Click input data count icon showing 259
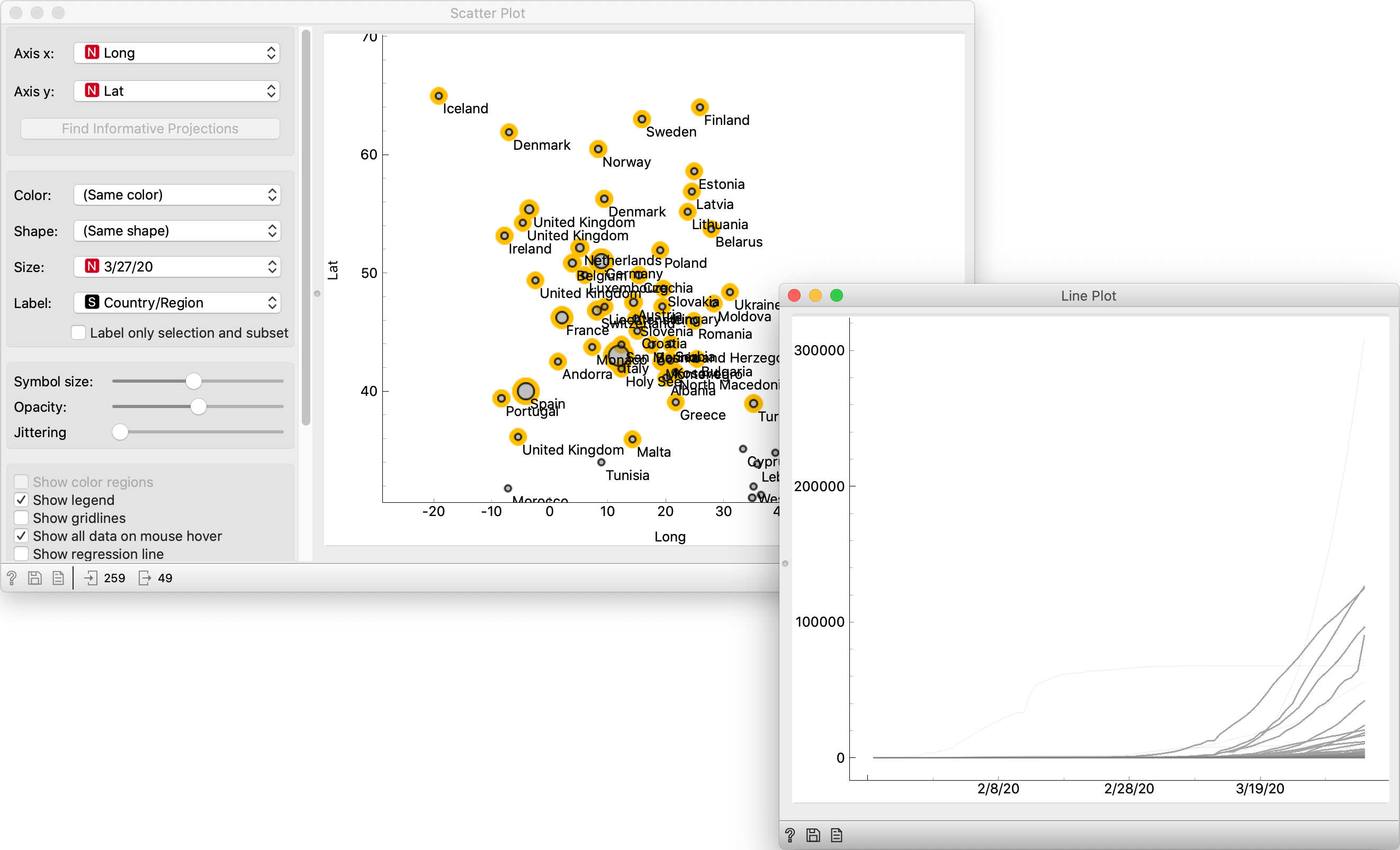 pos(91,578)
